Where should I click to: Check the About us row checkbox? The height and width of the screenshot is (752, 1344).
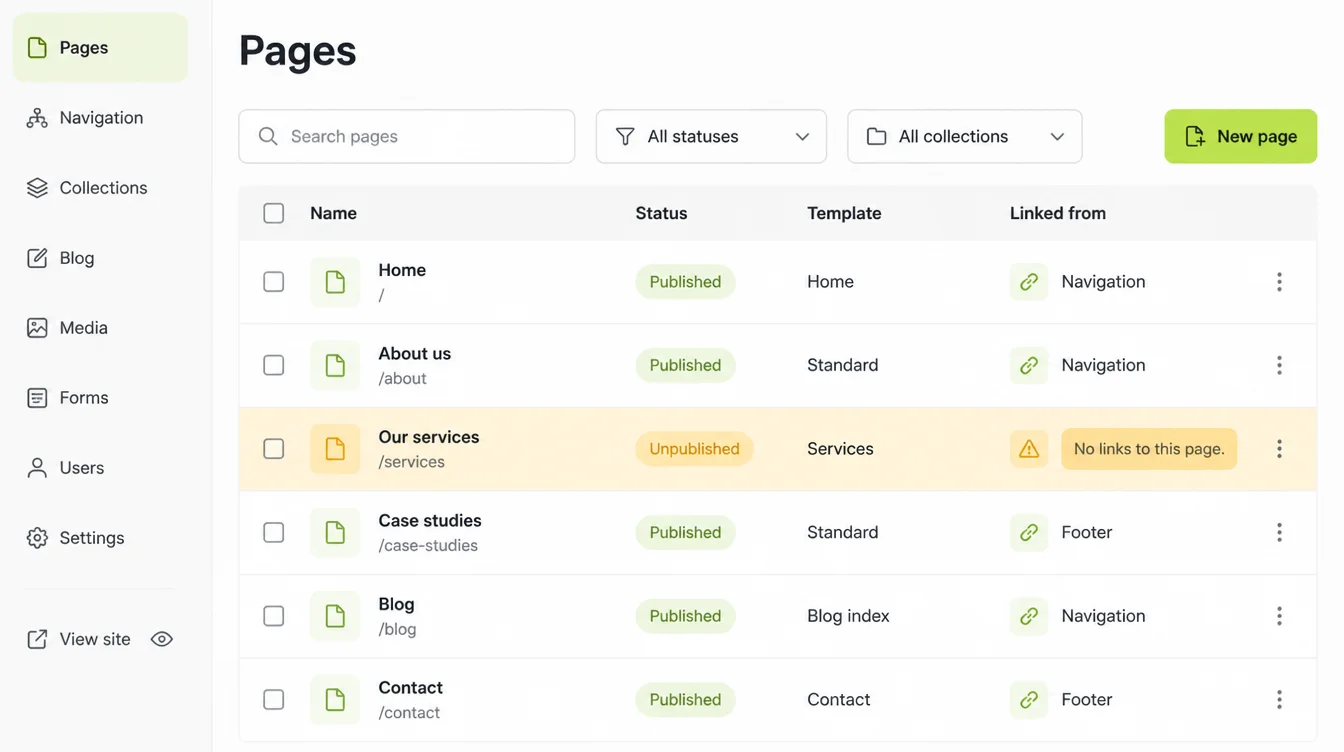pyautogui.click(x=273, y=365)
